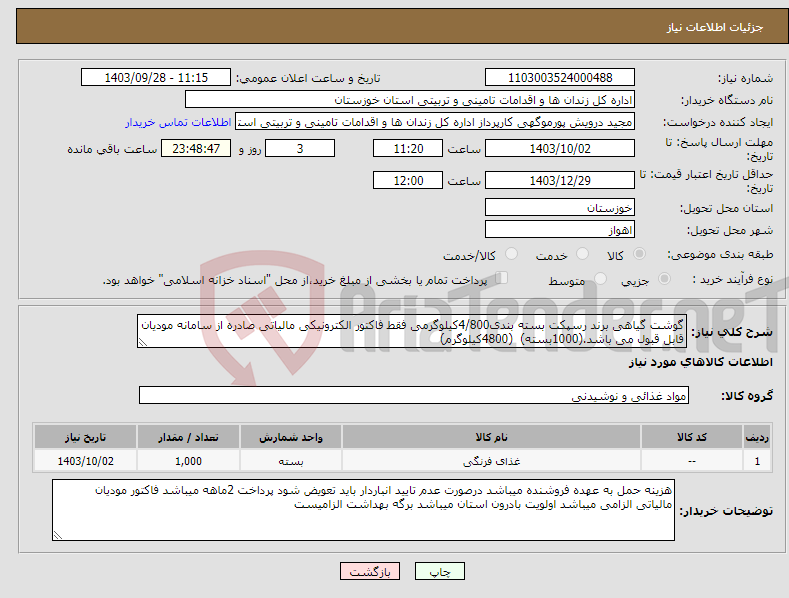
Task: Click the واحد شمارش column header
Action: point(291,437)
